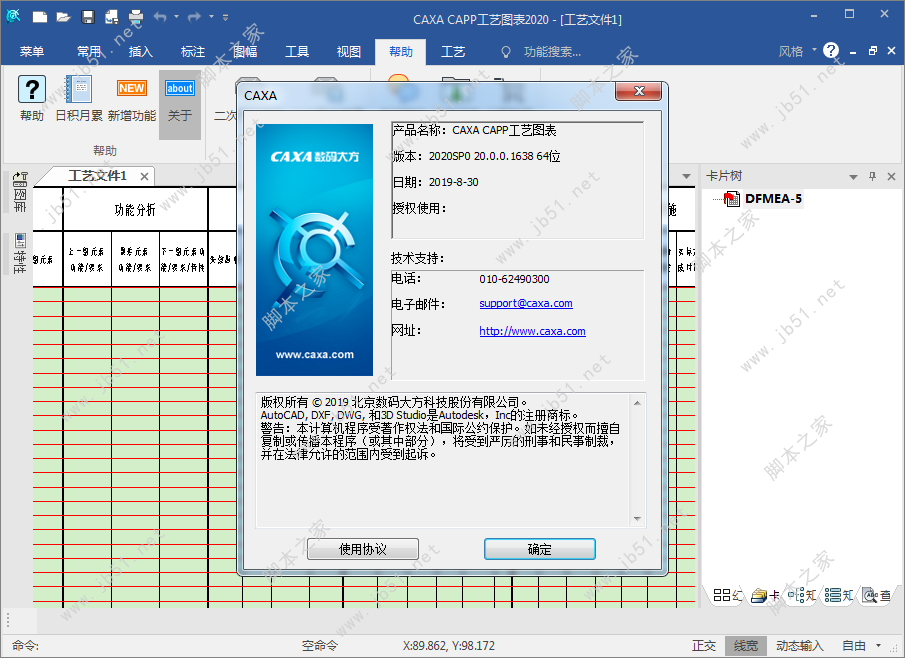Click the 使用协议 button
The image size is (905, 658).
(362, 549)
